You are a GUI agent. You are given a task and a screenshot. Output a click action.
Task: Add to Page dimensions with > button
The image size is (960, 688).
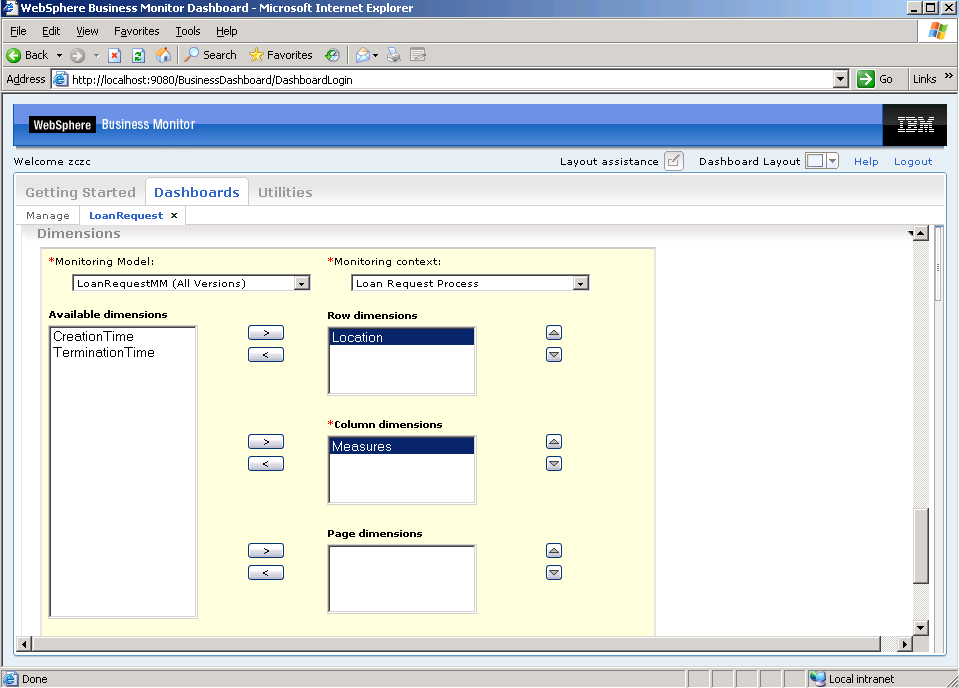click(x=266, y=551)
